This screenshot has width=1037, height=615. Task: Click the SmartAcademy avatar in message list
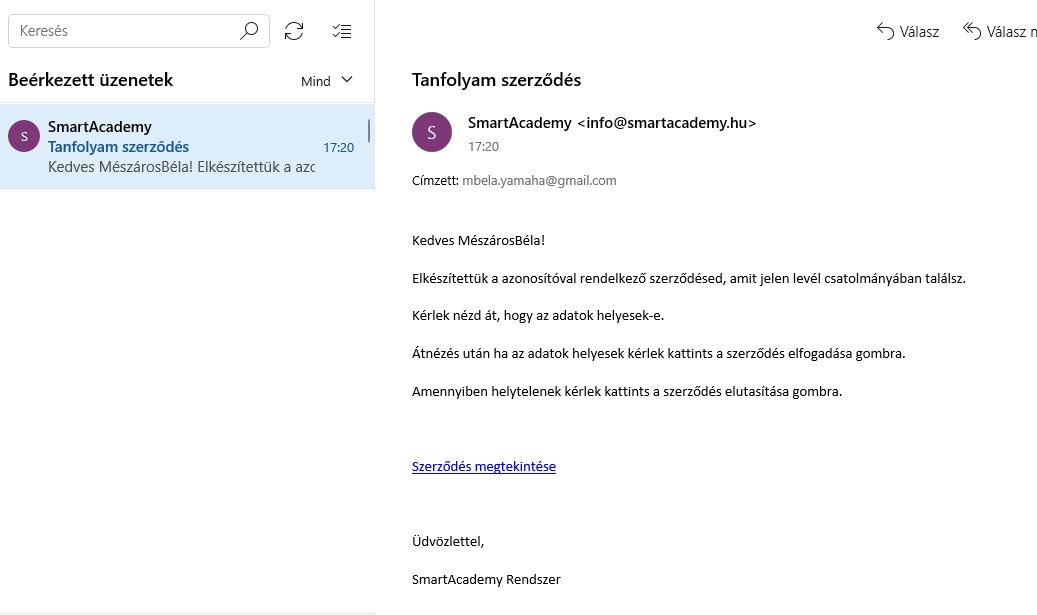(x=24, y=136)
